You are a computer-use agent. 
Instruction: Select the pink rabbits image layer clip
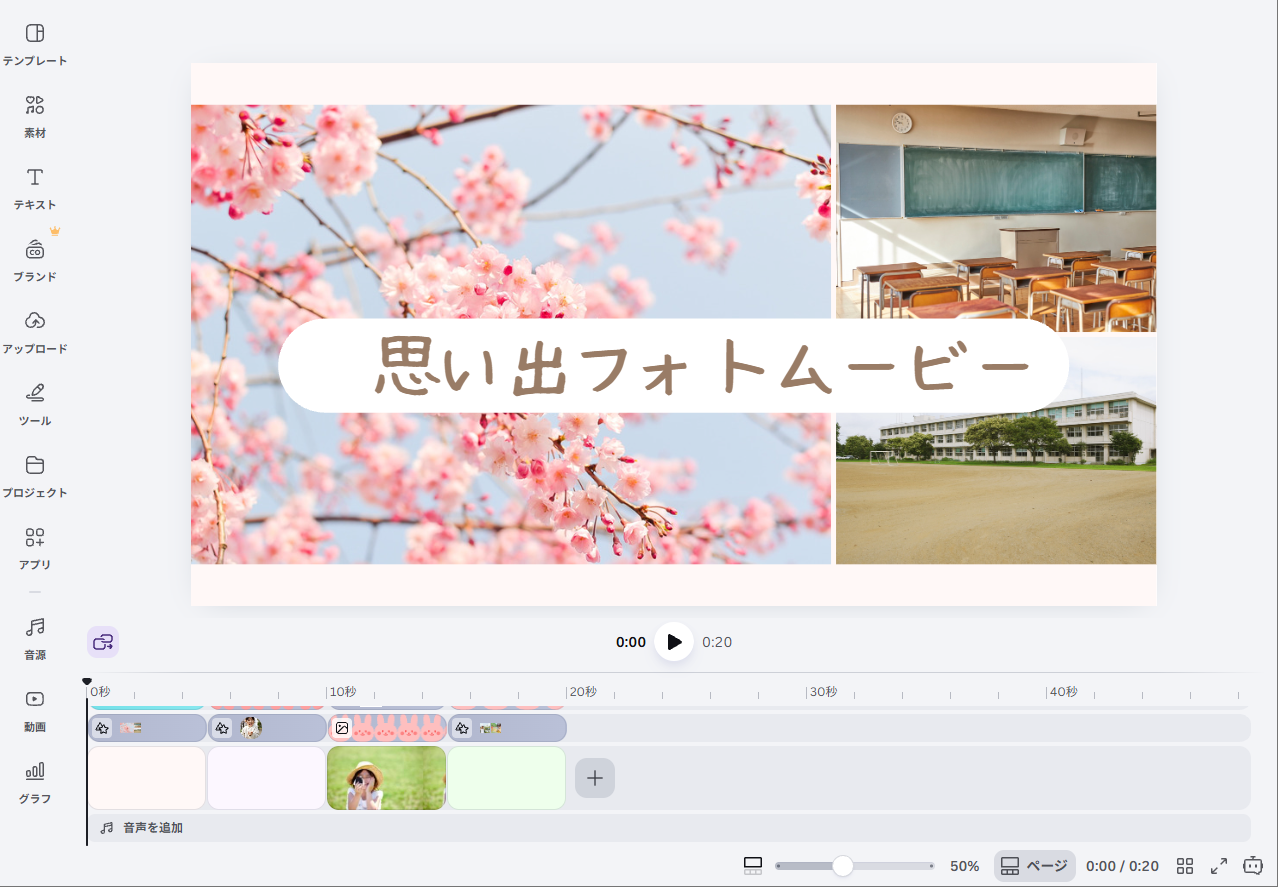(387, 728)
